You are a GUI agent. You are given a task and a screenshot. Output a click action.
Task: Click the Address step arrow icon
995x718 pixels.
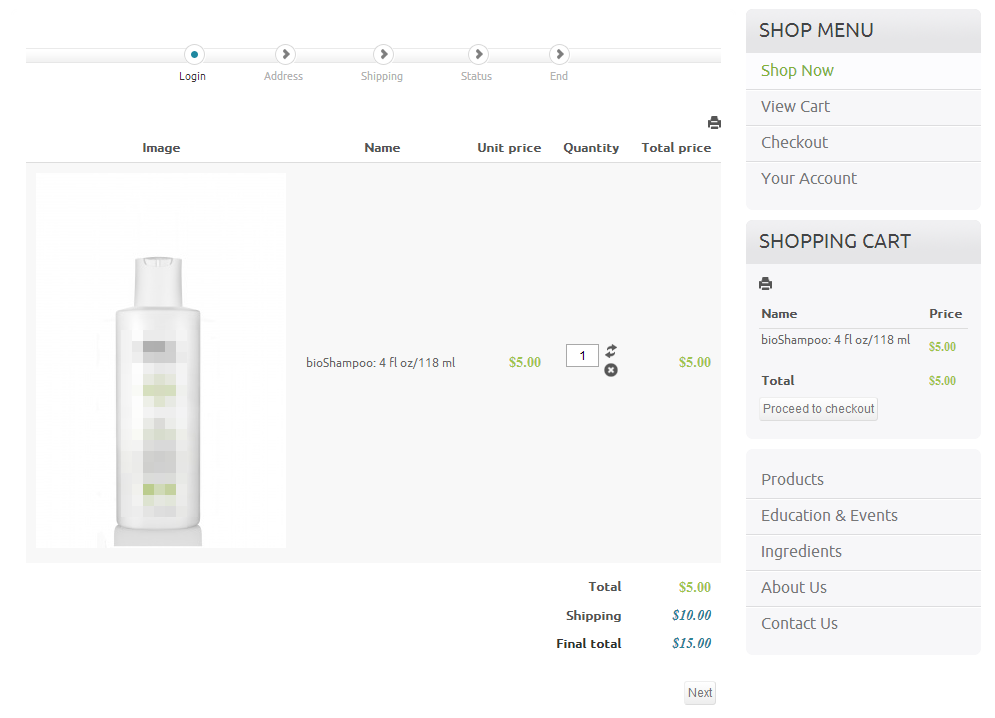point(285,54)
